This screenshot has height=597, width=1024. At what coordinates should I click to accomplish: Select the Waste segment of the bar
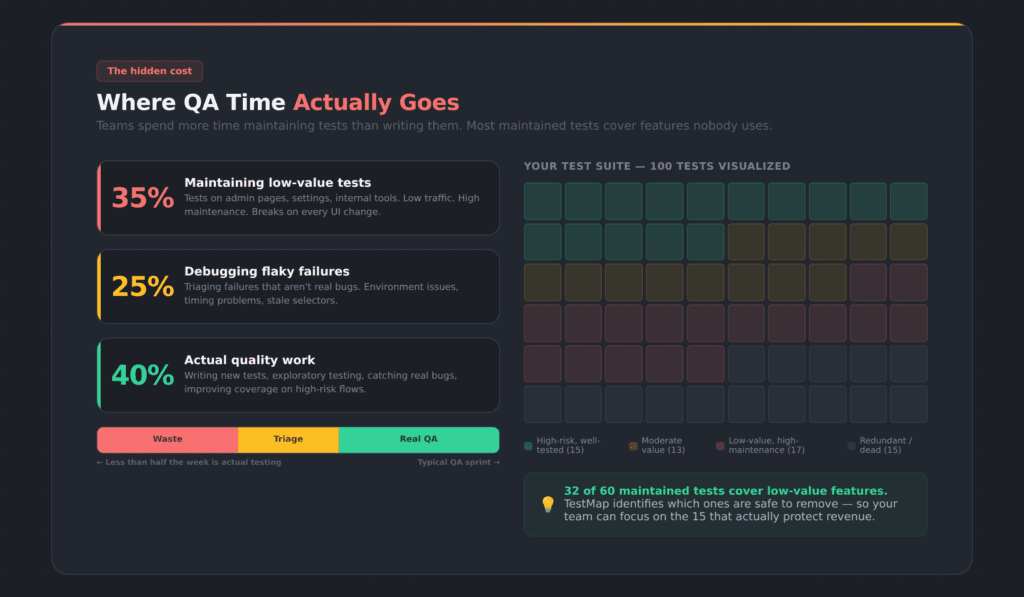point(167,439)
